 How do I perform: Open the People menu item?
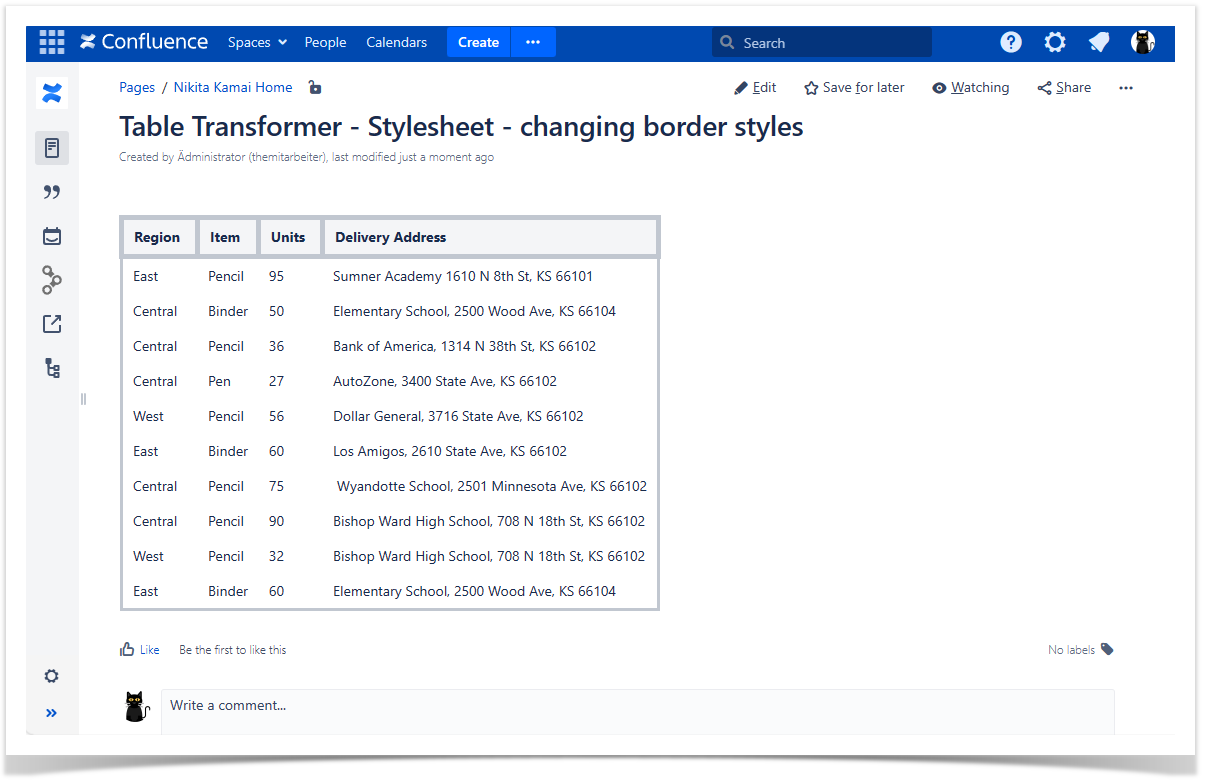[x=325, y=42]
